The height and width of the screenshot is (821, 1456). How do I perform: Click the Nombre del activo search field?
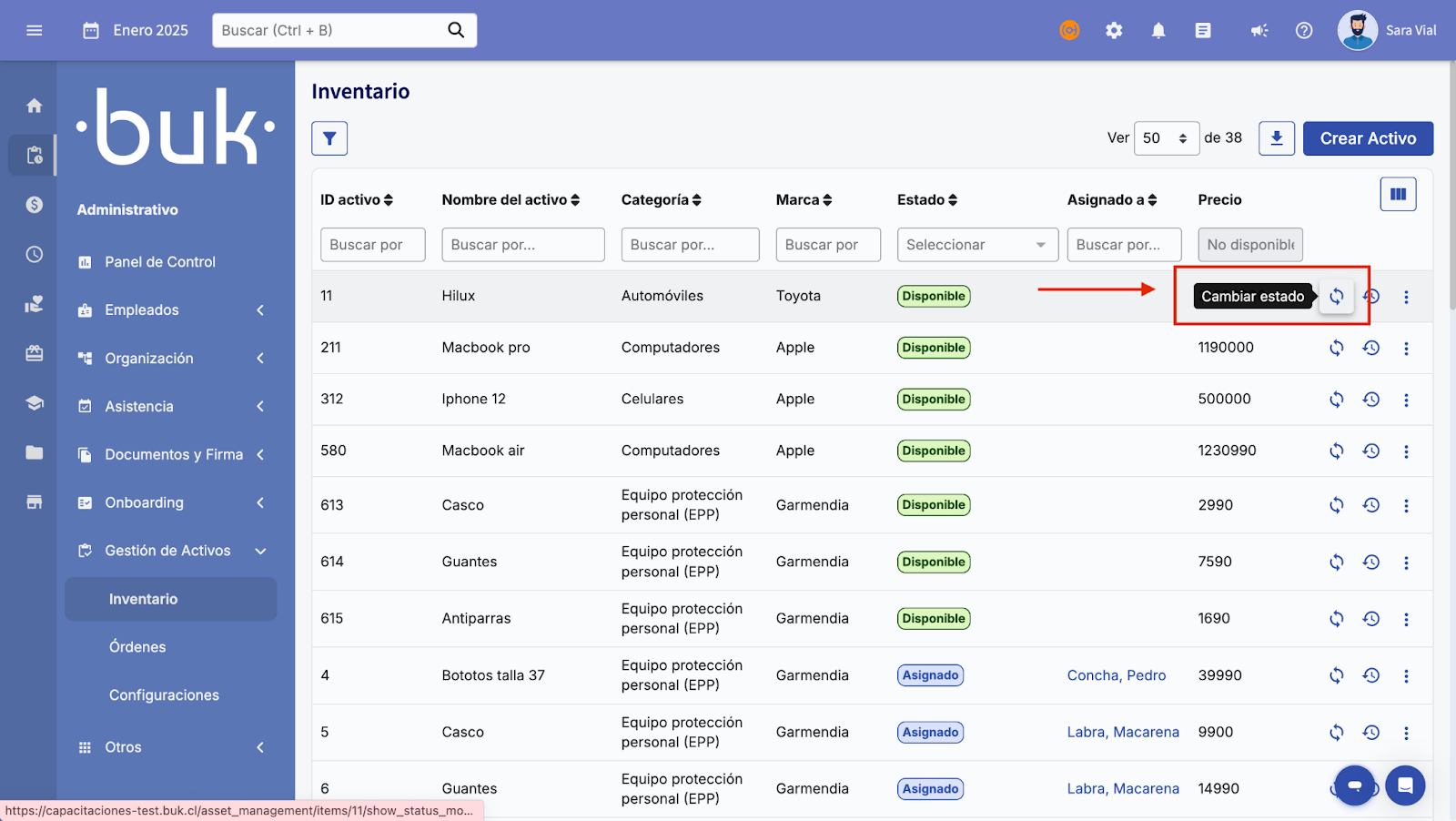522,245
